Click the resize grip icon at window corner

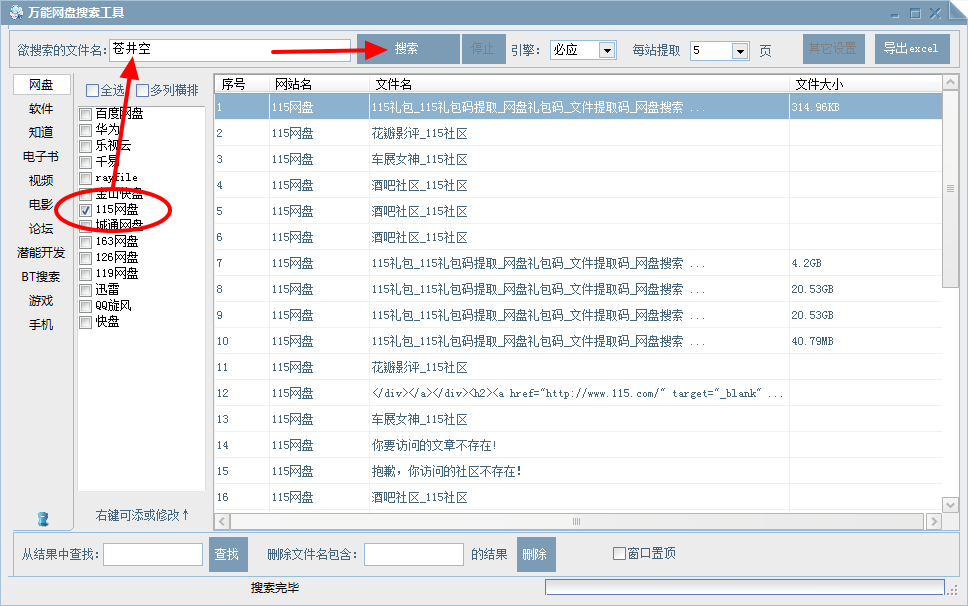(x=954, y=590)
